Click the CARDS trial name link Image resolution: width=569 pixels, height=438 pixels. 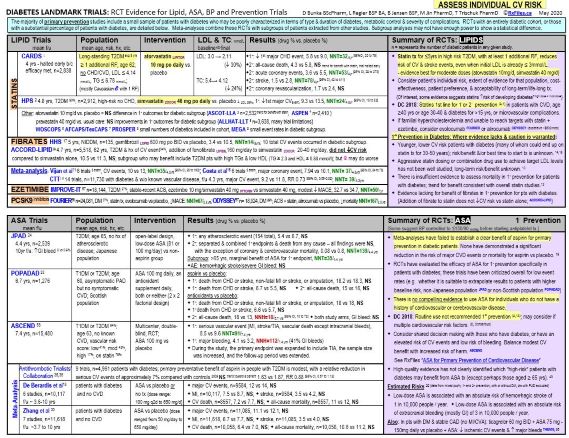point(32,56)
